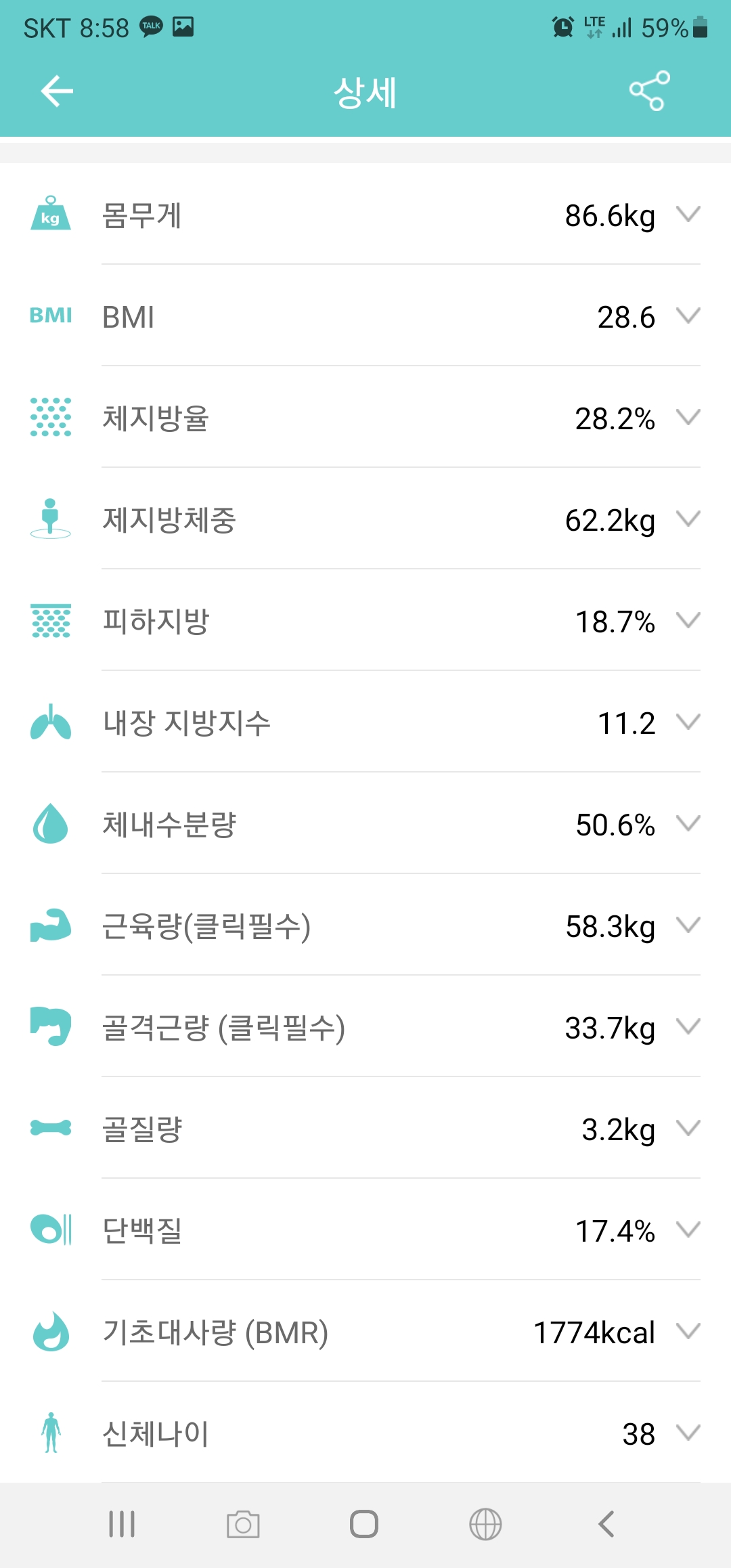Open the 골격근량 (클릭필수) label

coord(223,1028)
